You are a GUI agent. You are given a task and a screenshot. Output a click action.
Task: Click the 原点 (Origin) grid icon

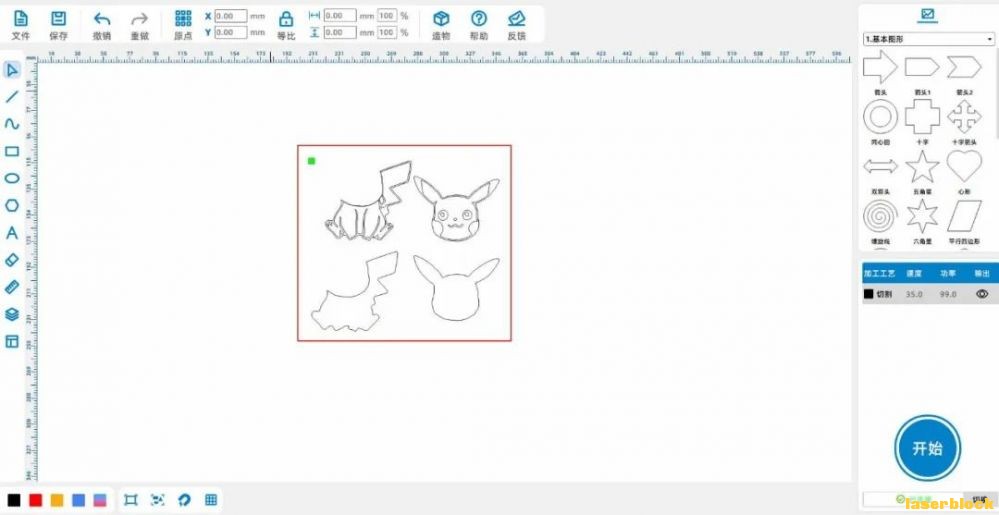(183, 18)
